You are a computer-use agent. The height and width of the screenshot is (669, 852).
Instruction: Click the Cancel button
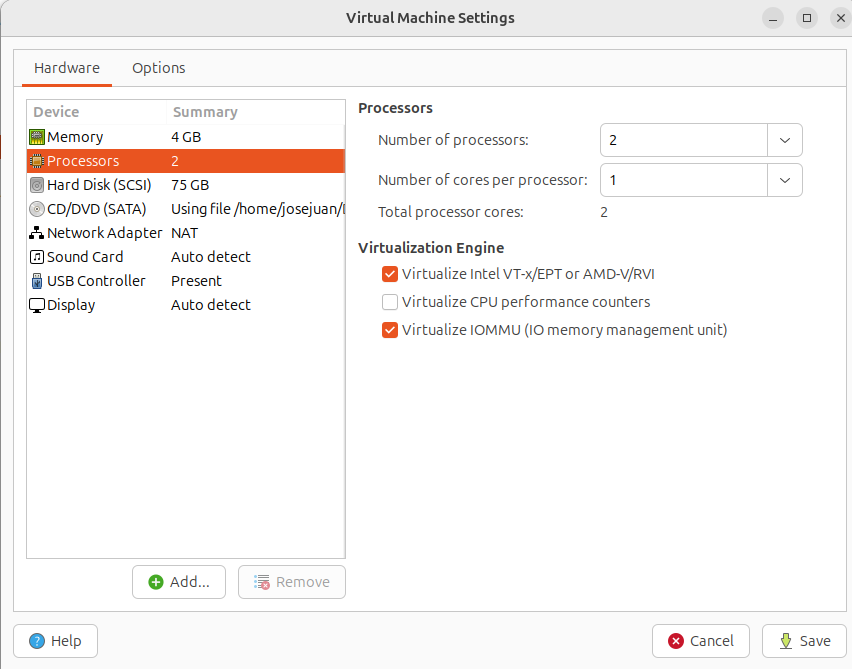pos(700,641)
